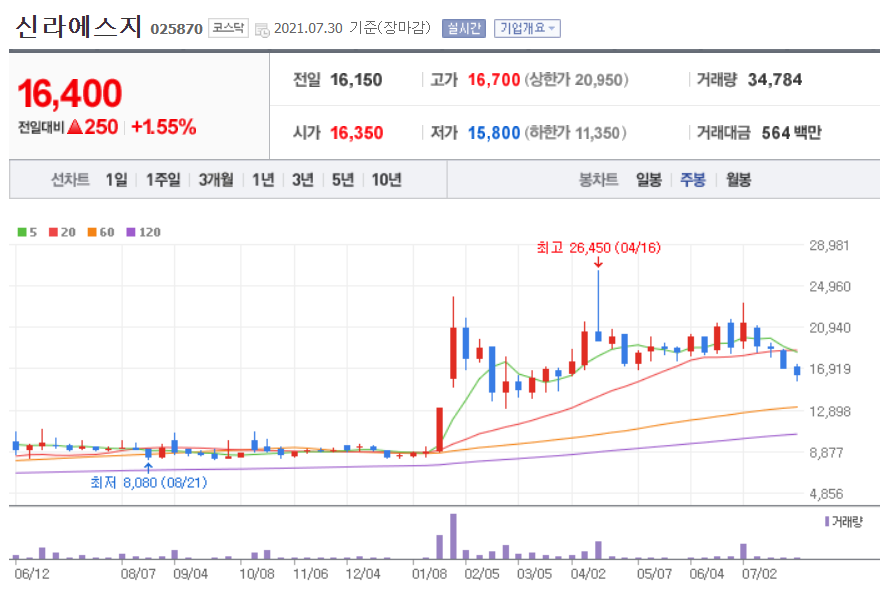Click the 최저 8,080 (08/21) low marker
This screenshot has height=589, width=880.
click(149, 482)
